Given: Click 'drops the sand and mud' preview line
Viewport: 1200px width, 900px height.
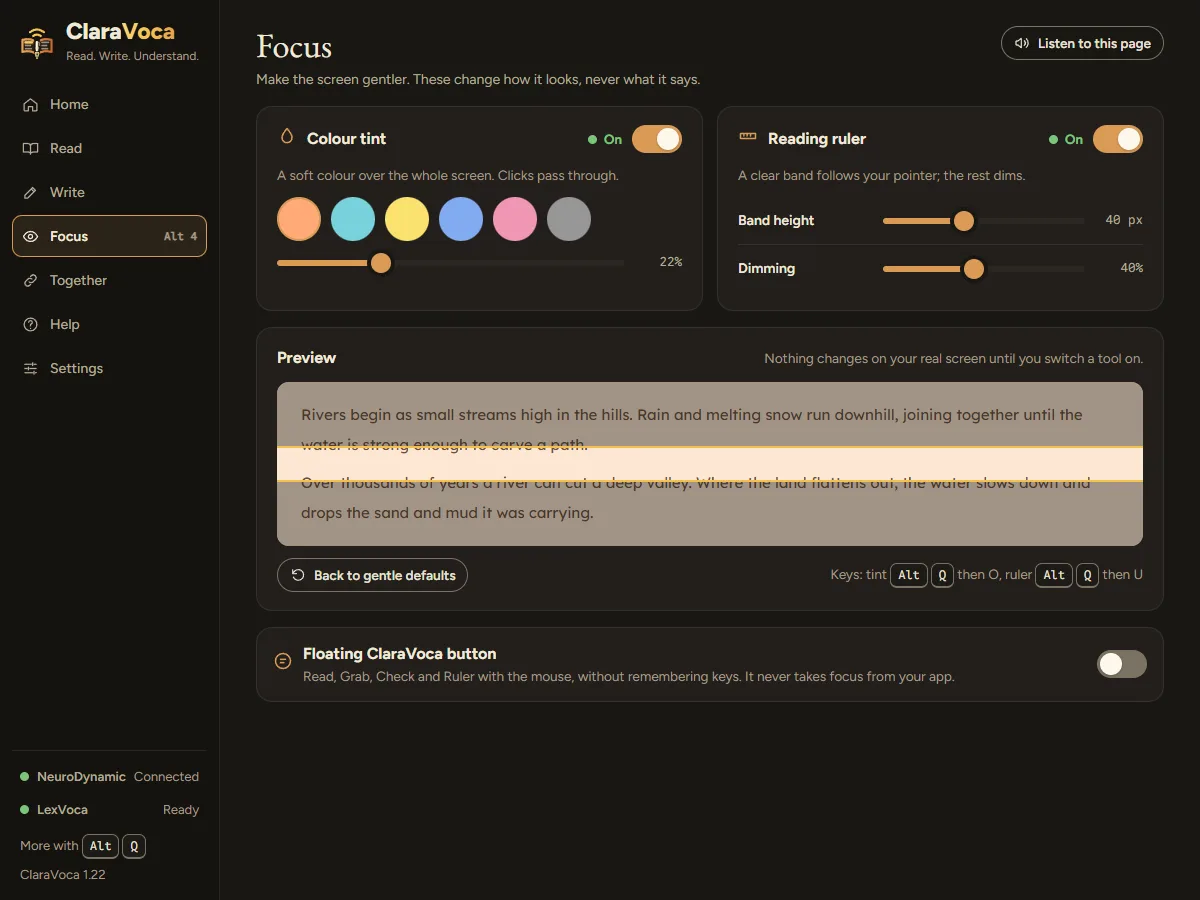Looking at the screenshot, I should [447, 513].
